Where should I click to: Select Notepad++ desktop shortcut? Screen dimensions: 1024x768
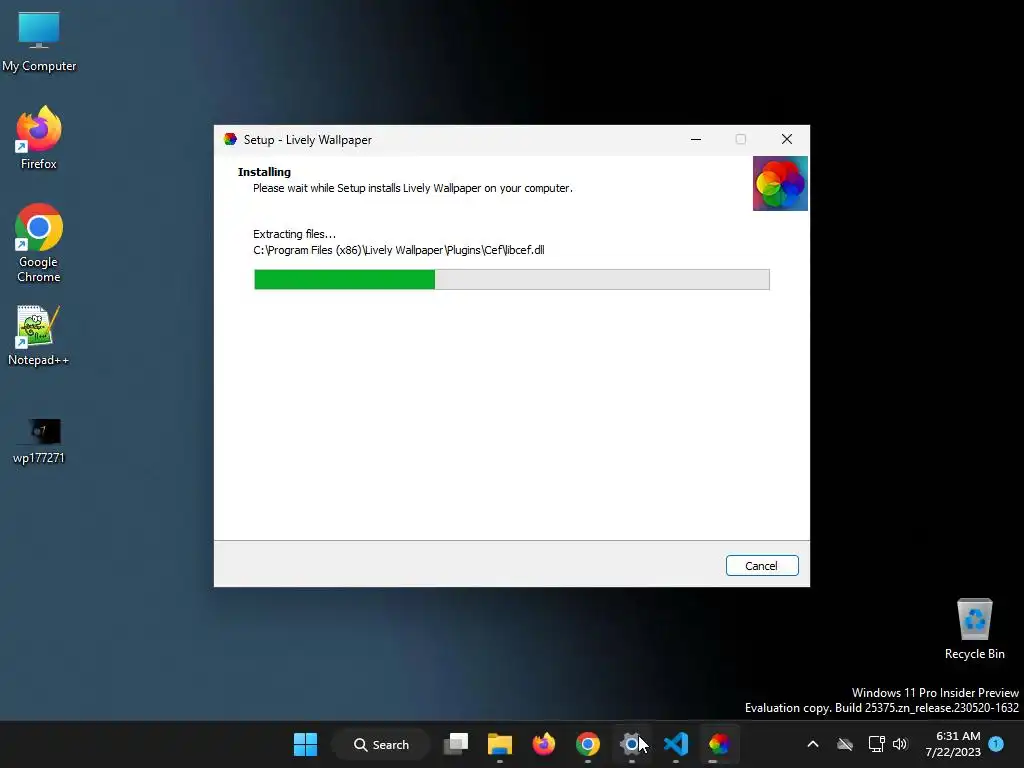coord(39,336)
